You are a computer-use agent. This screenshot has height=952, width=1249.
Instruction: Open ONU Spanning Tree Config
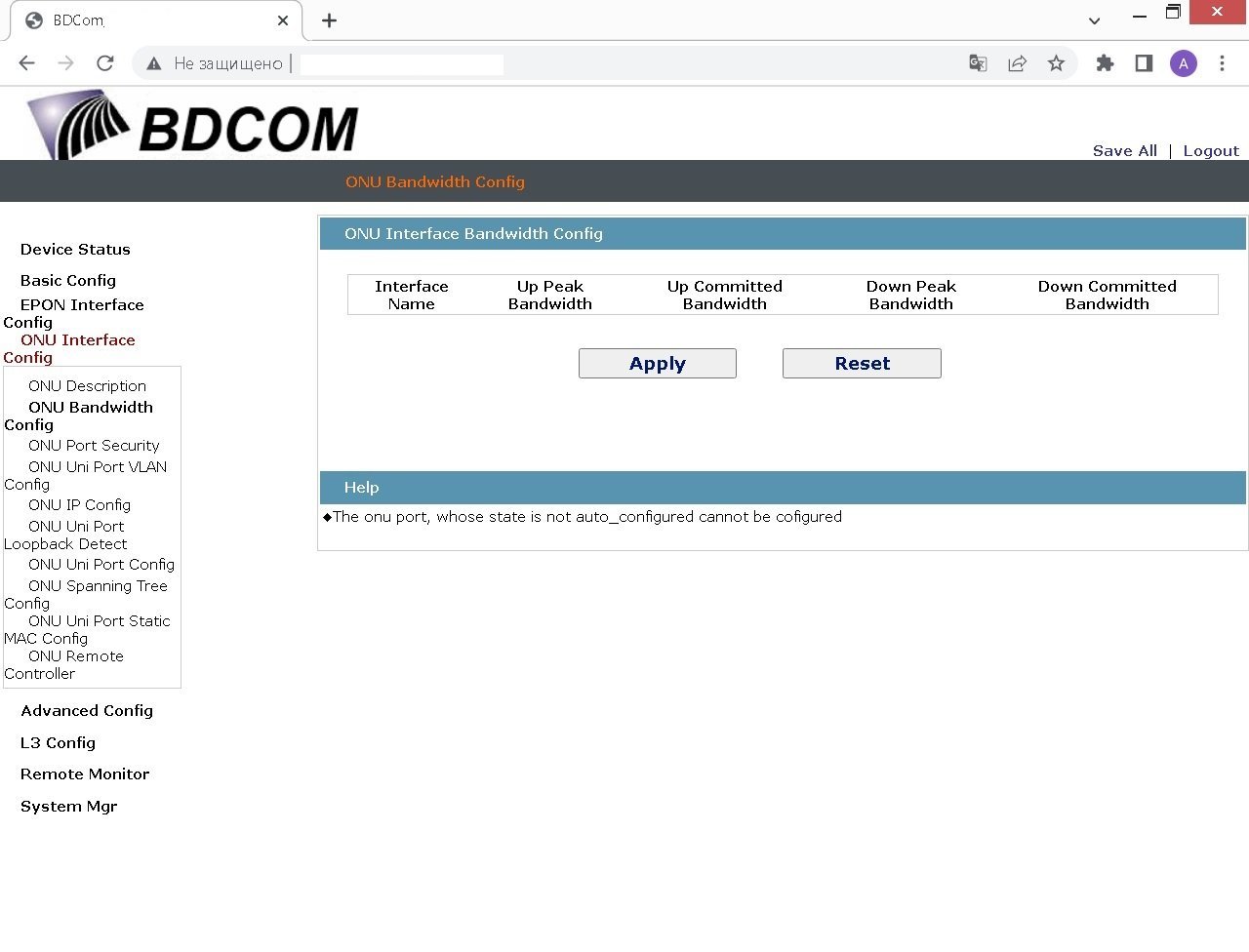(x=86, y=595)
